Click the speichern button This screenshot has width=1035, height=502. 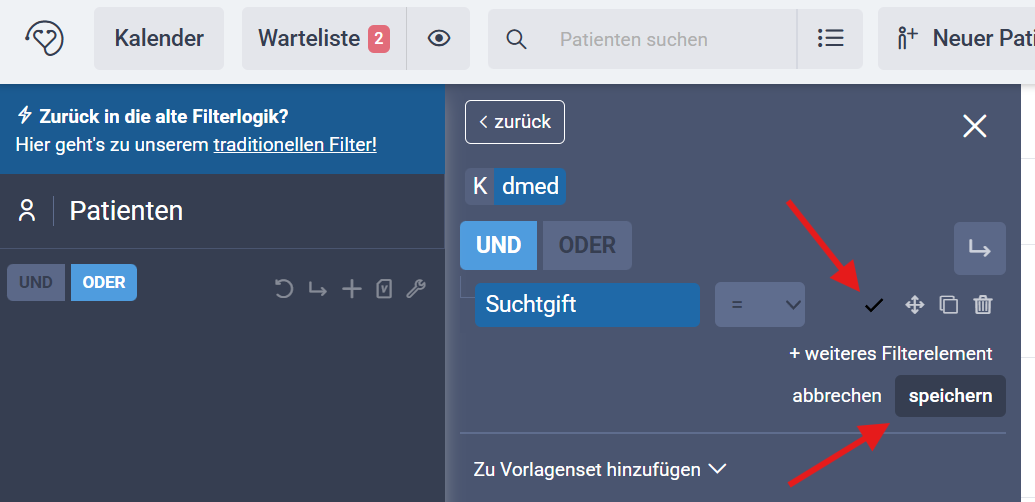[950, 396]
